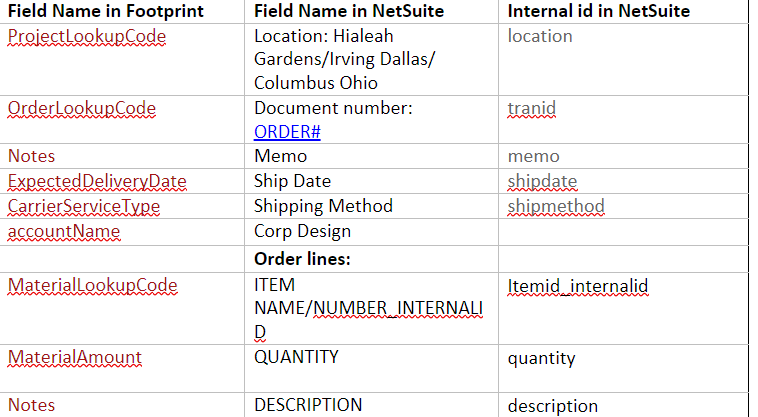This screenshot has width=758, height=417.
Task: Open the ORDER# hyperlink
Action: pos(287,132)
